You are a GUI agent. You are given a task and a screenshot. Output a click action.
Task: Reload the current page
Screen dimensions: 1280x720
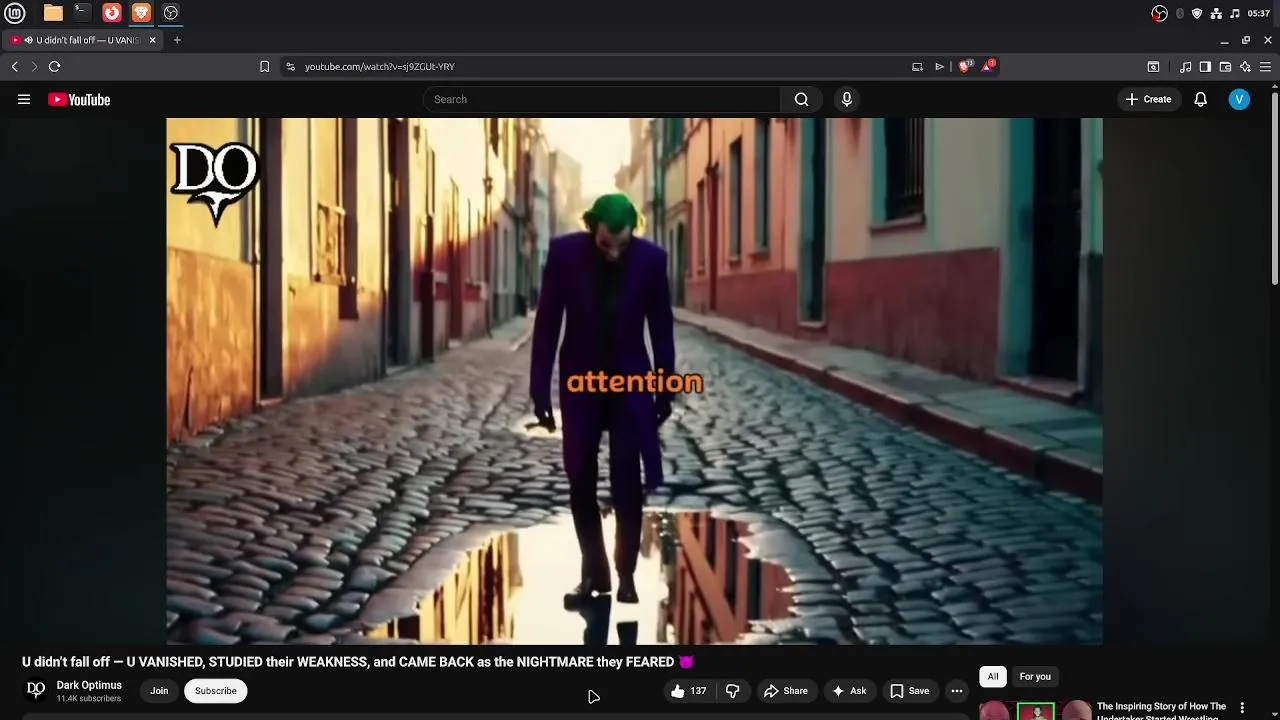click(x=54, y=66)
